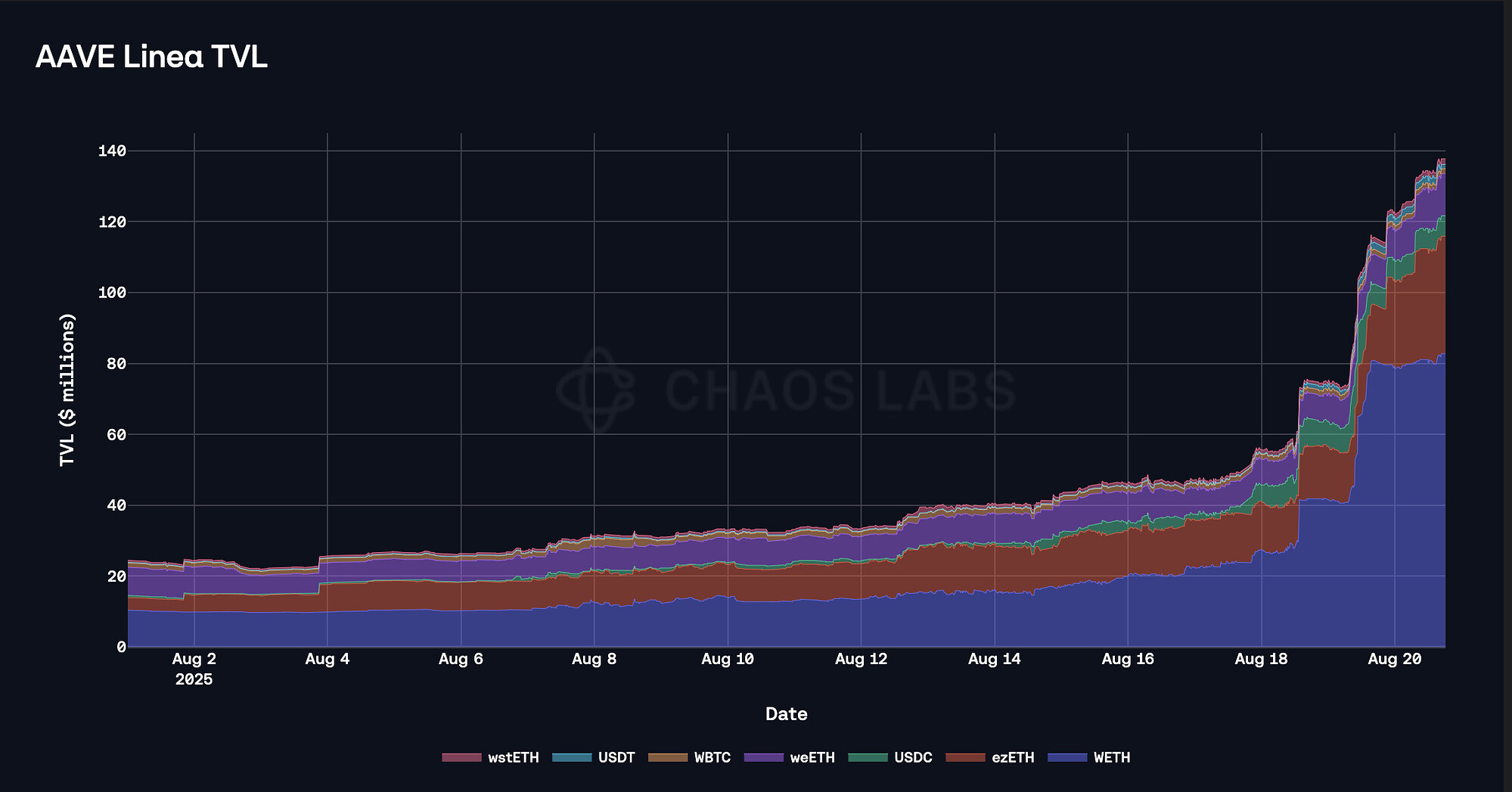Click the Aug 6 x-axis label
The width and height of the screenshot is (1512, 792).
click(x=461, y=659)
